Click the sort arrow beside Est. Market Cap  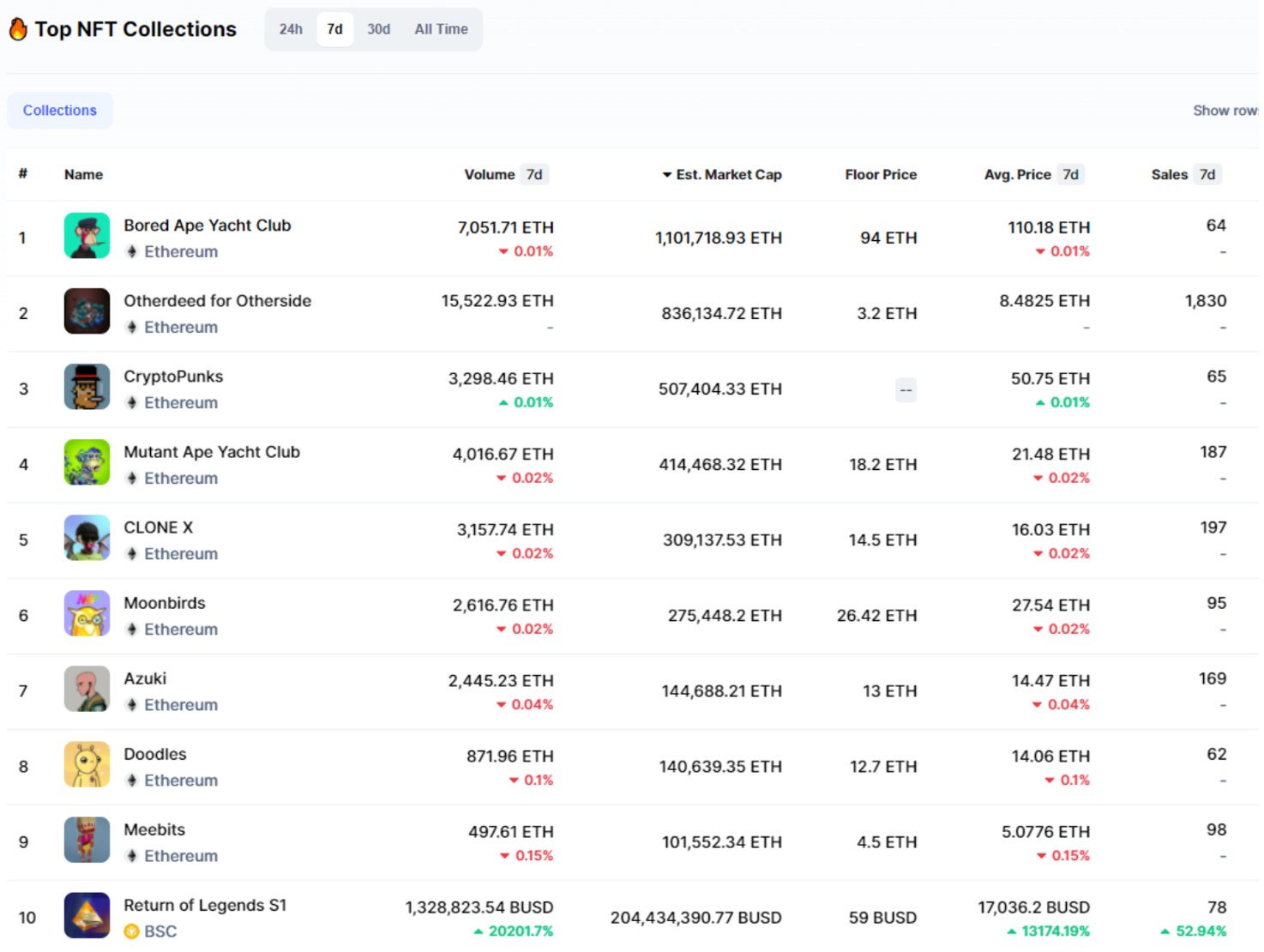(666, 175)
